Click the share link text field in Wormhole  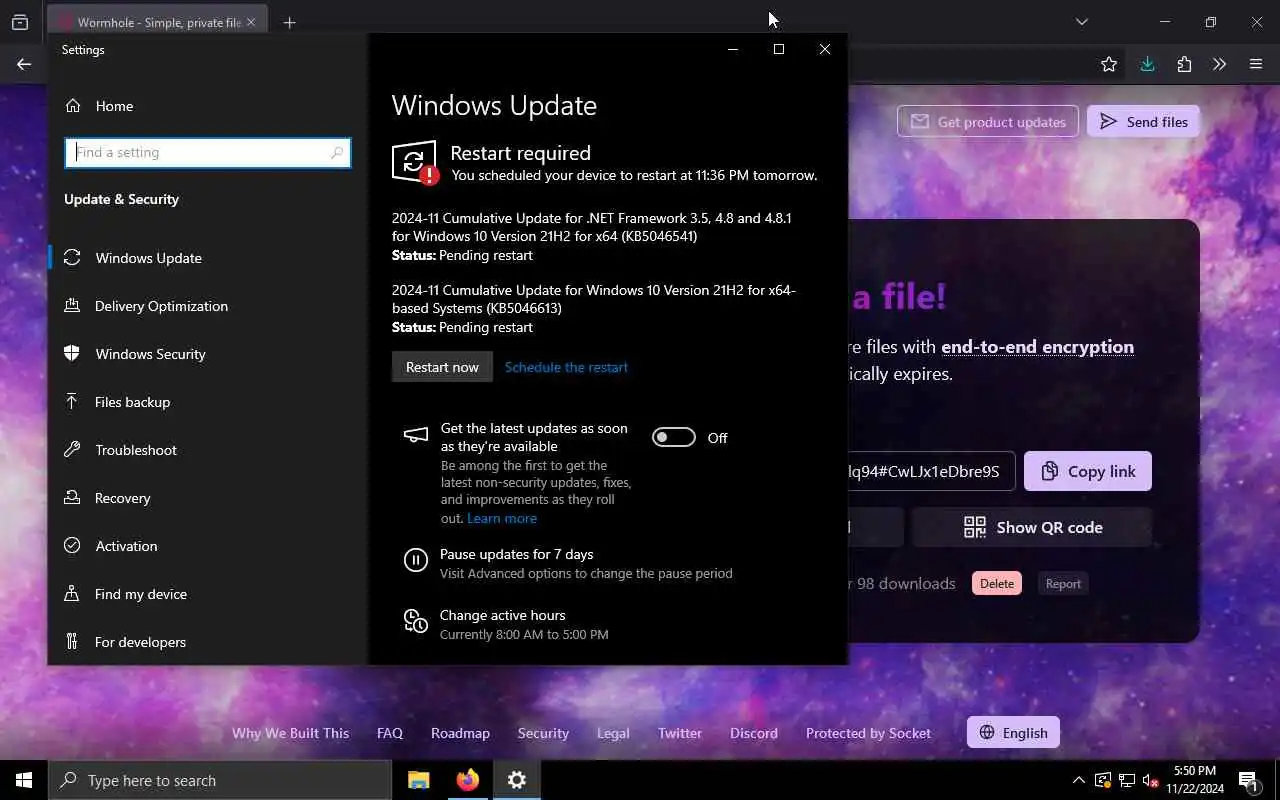(930, 471)
